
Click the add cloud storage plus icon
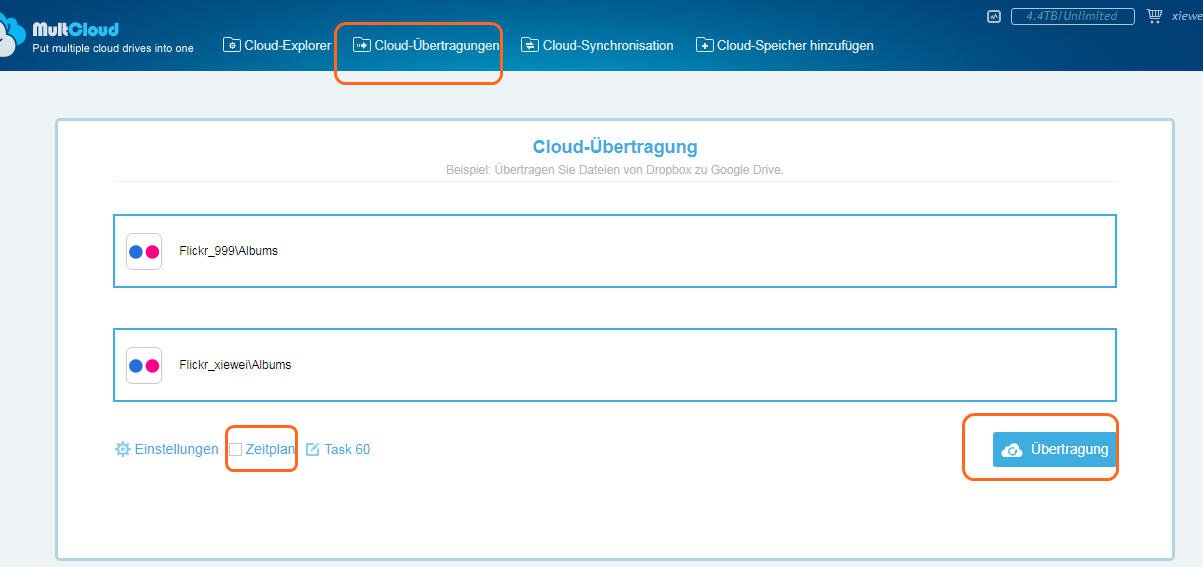pos(705,45)
